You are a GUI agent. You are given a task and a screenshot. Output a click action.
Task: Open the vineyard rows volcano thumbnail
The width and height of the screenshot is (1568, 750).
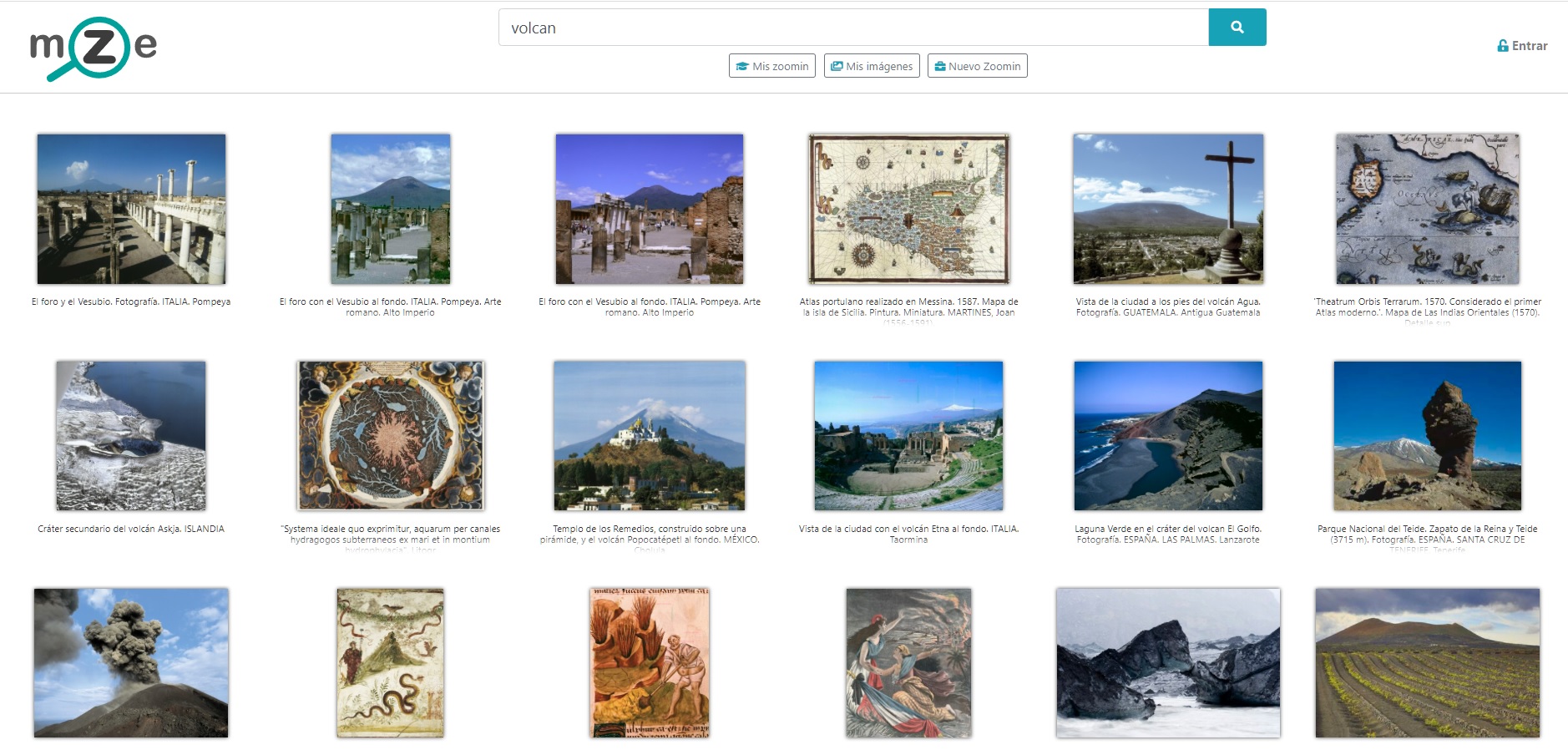pyautogui.click(x=1428, y=663)
